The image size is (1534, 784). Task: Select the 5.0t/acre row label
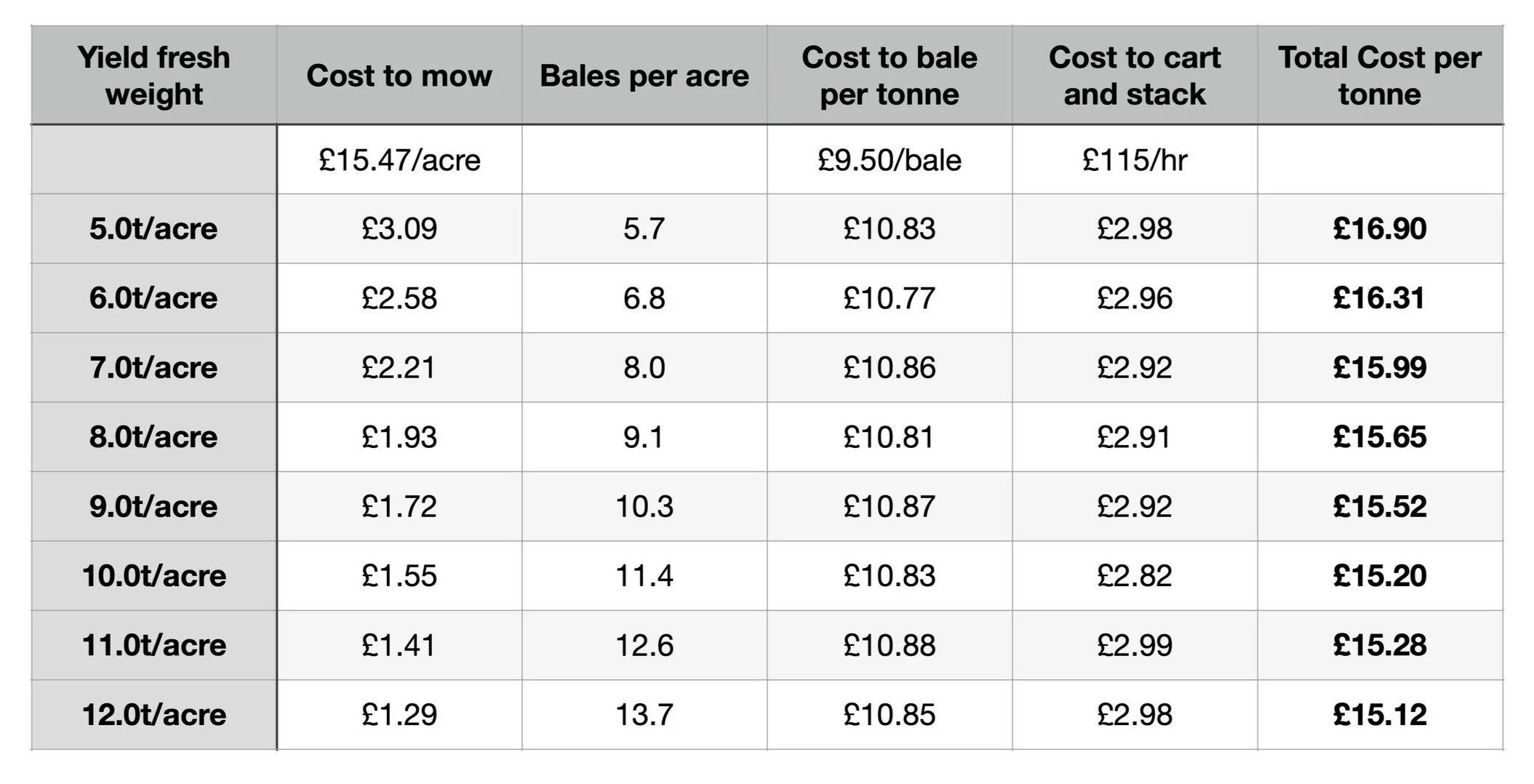(x=153, y=229)
